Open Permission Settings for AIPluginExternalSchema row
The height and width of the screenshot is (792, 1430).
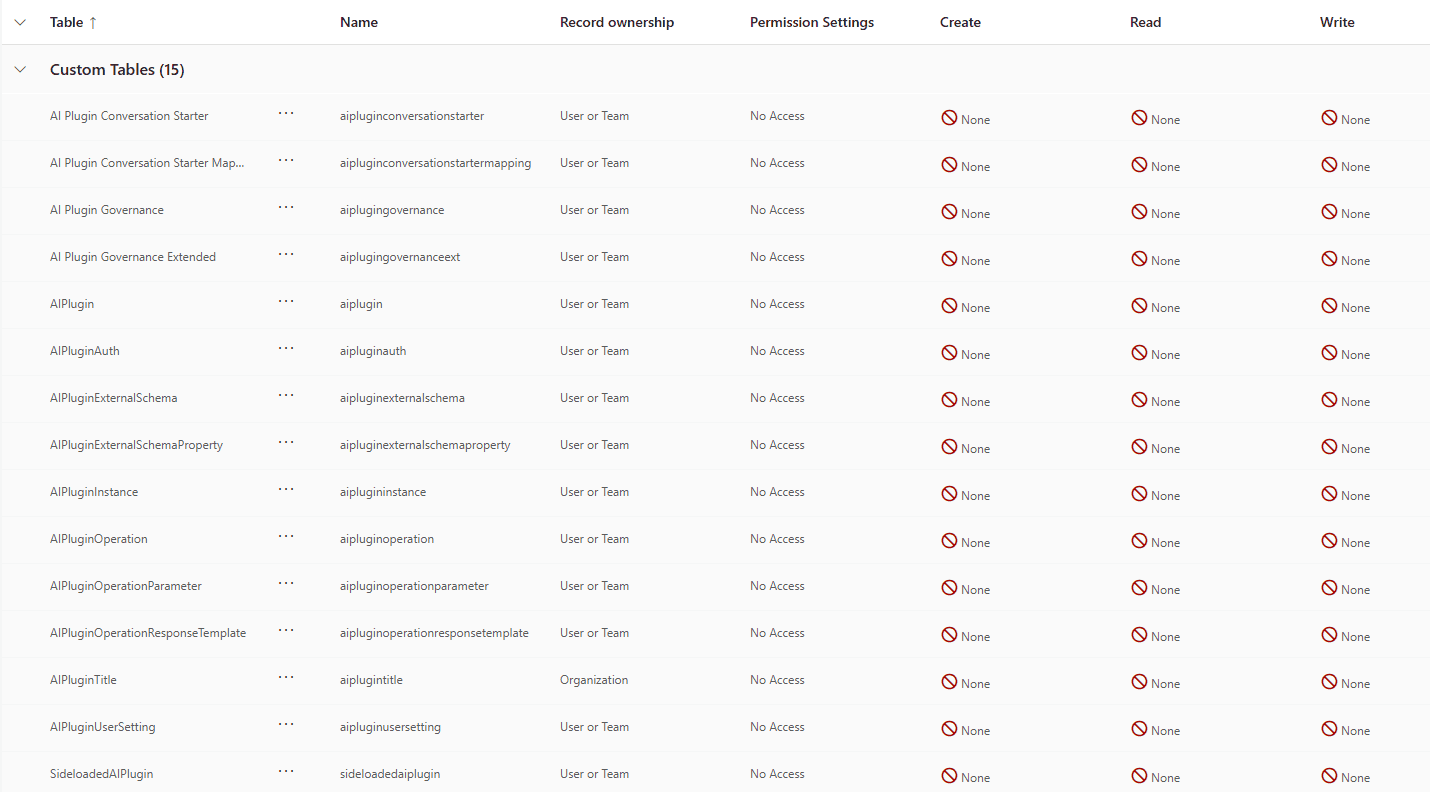pyautogui.click(x=777, y=398)
